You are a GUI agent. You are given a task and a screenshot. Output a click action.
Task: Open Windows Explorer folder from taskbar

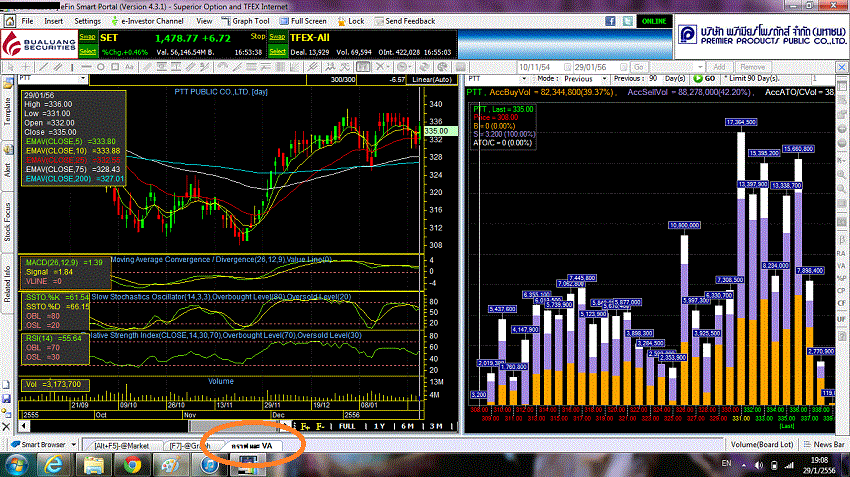click(x=93, y=465)
